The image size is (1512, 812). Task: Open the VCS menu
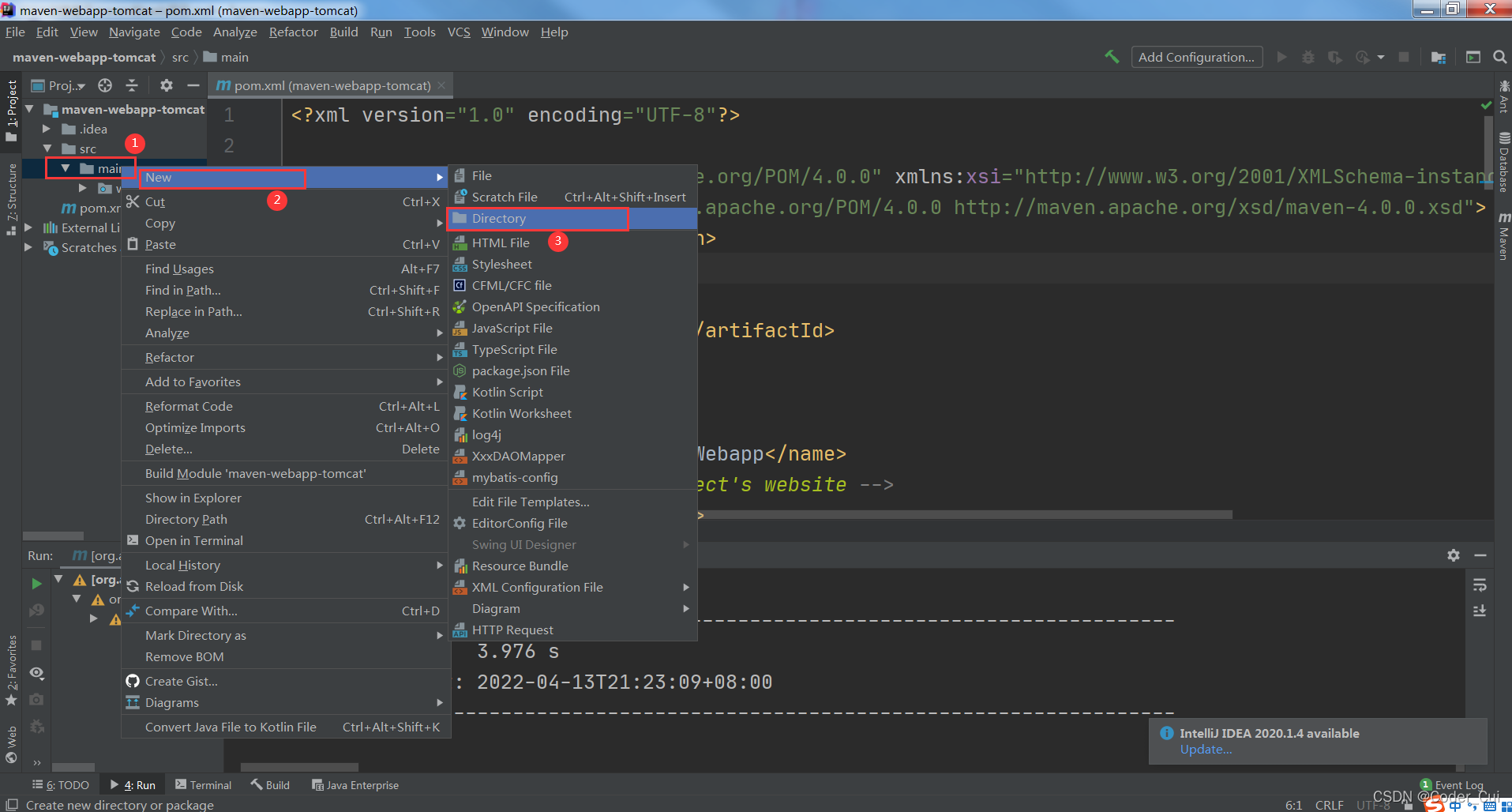(x=459, y=32)
